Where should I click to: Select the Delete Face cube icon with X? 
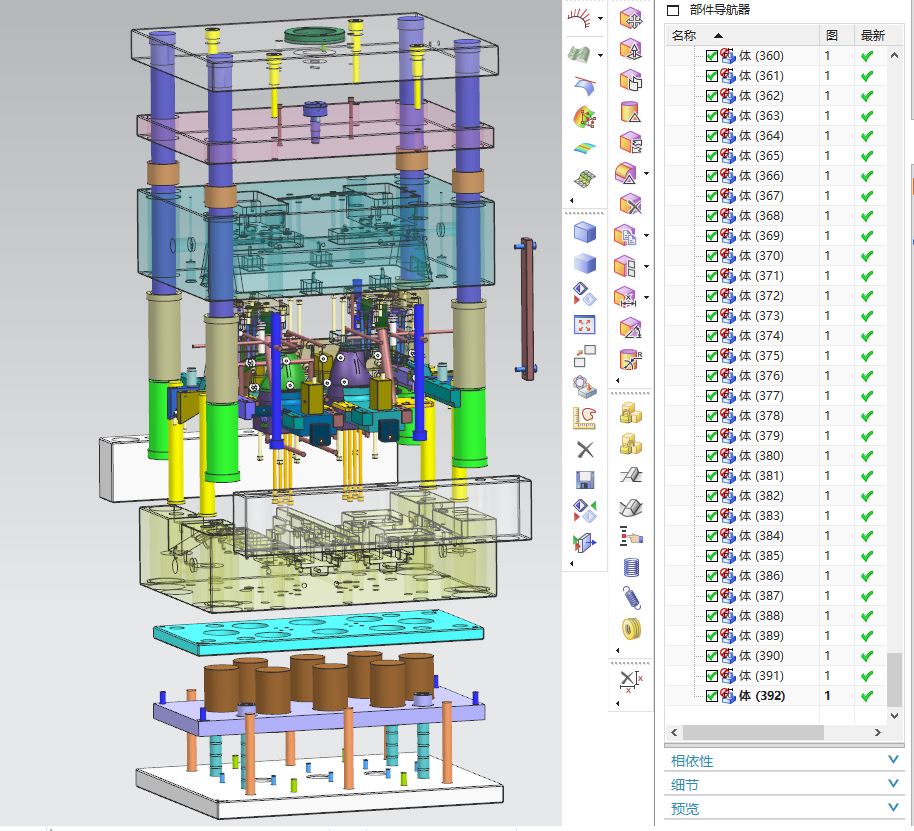(x=631, y=204)
